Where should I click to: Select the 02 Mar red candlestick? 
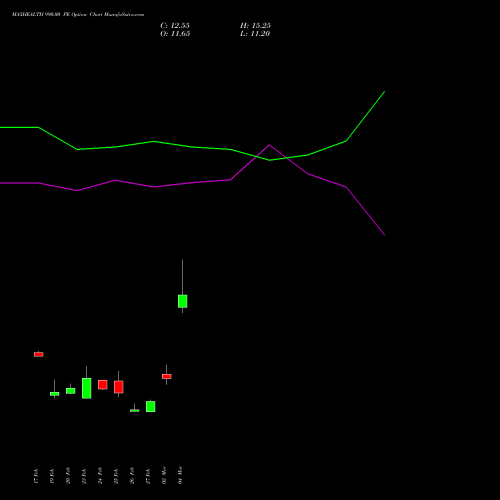pos(167,376)
